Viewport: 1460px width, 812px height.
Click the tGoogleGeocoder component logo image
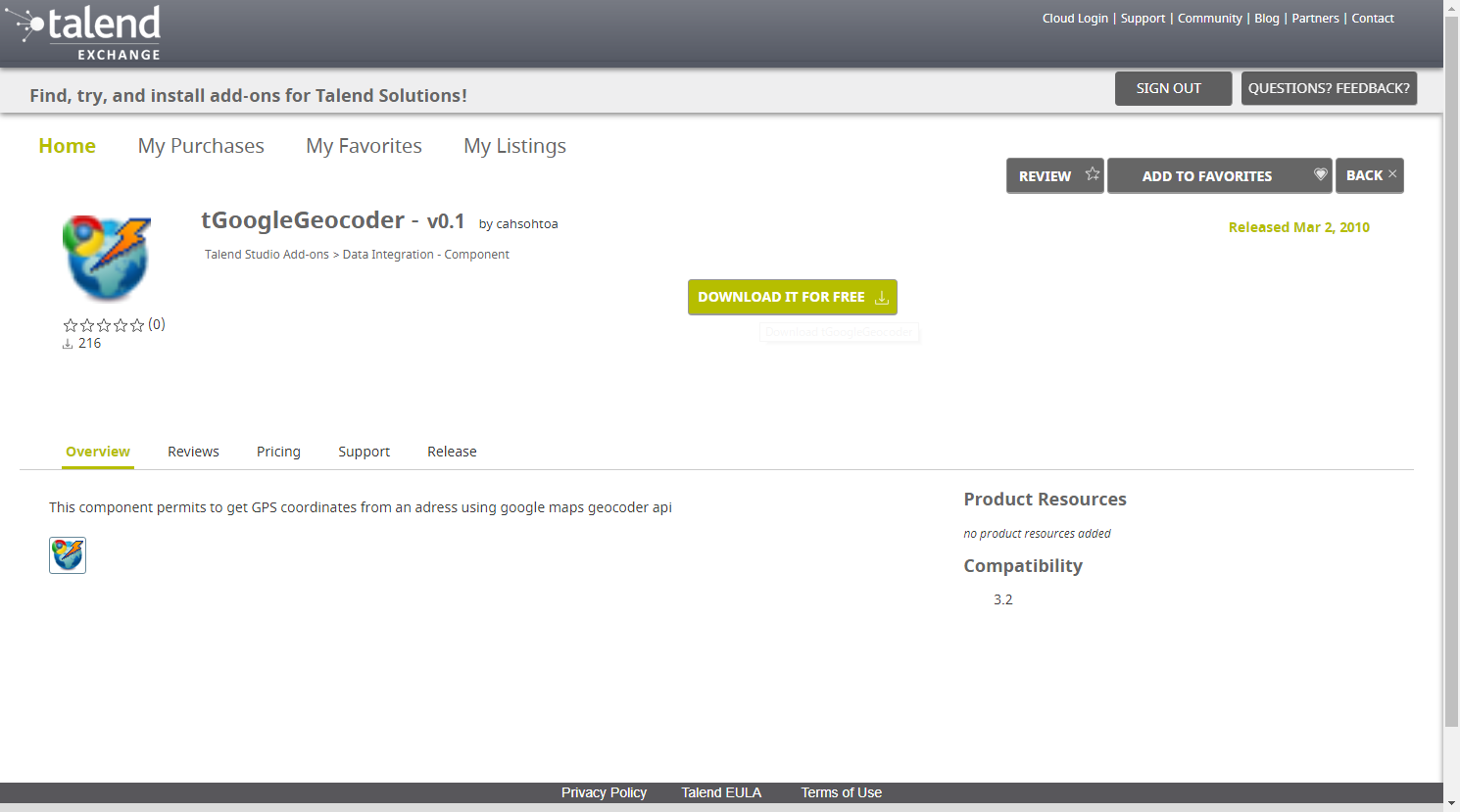(x=106, y=257)
